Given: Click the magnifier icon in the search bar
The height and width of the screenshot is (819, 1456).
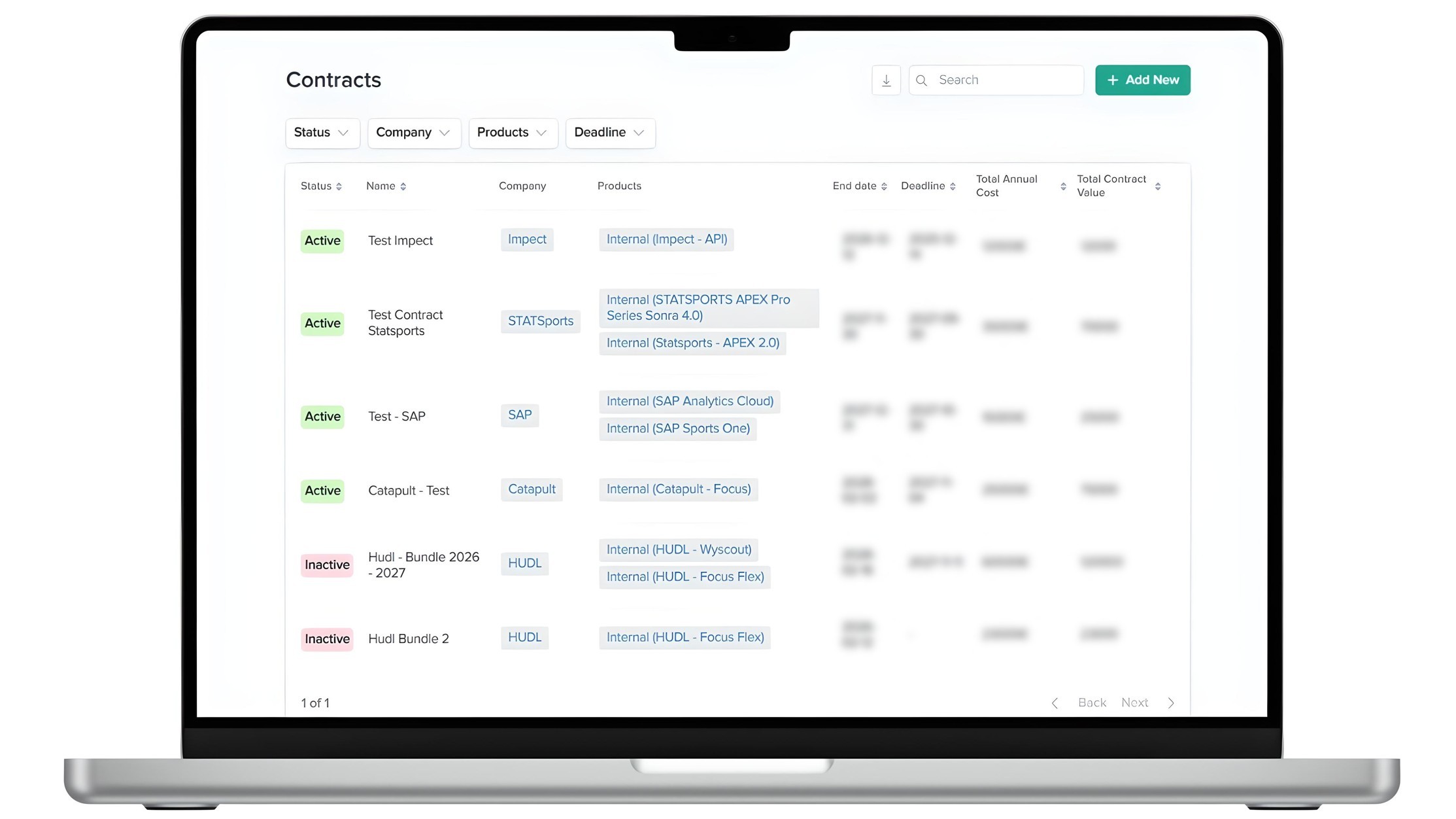Looking at the screenshot, I should pyautogui.click(x=921, y=80).
